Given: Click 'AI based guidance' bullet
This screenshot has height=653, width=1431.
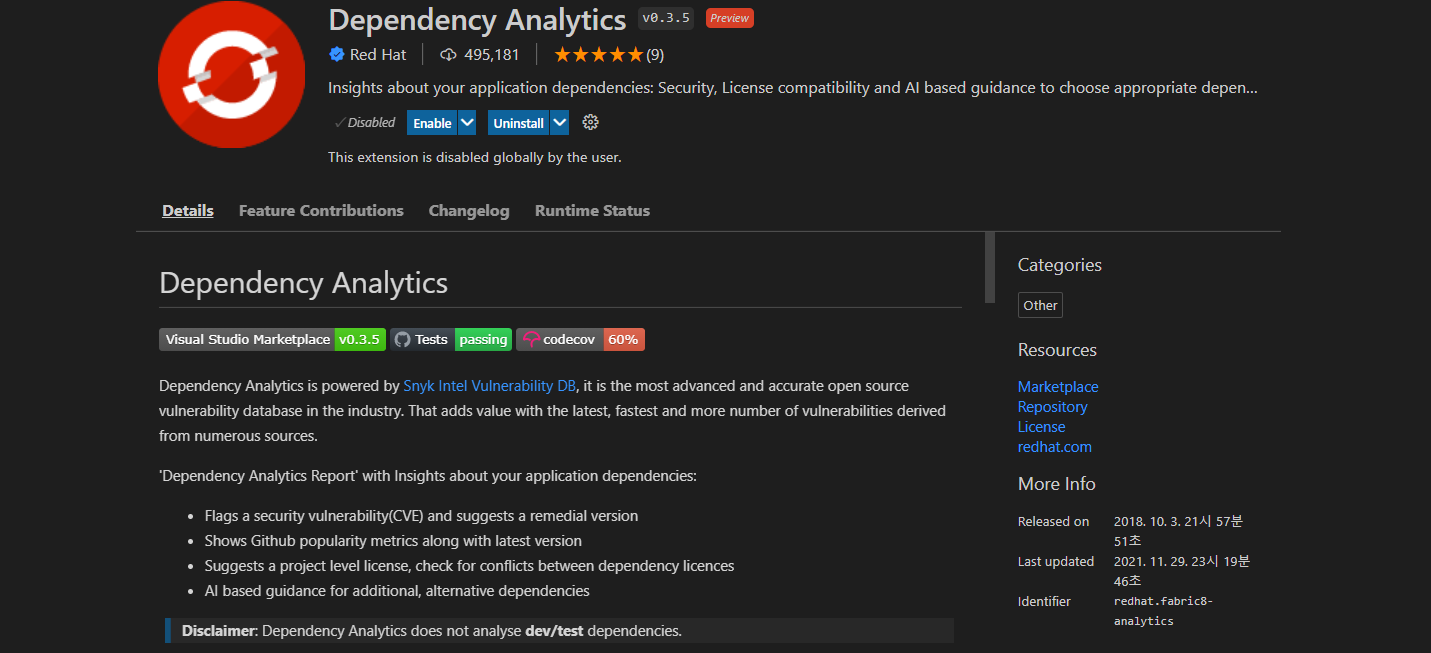Looking at the screenshot, I should tap(397, 591).
